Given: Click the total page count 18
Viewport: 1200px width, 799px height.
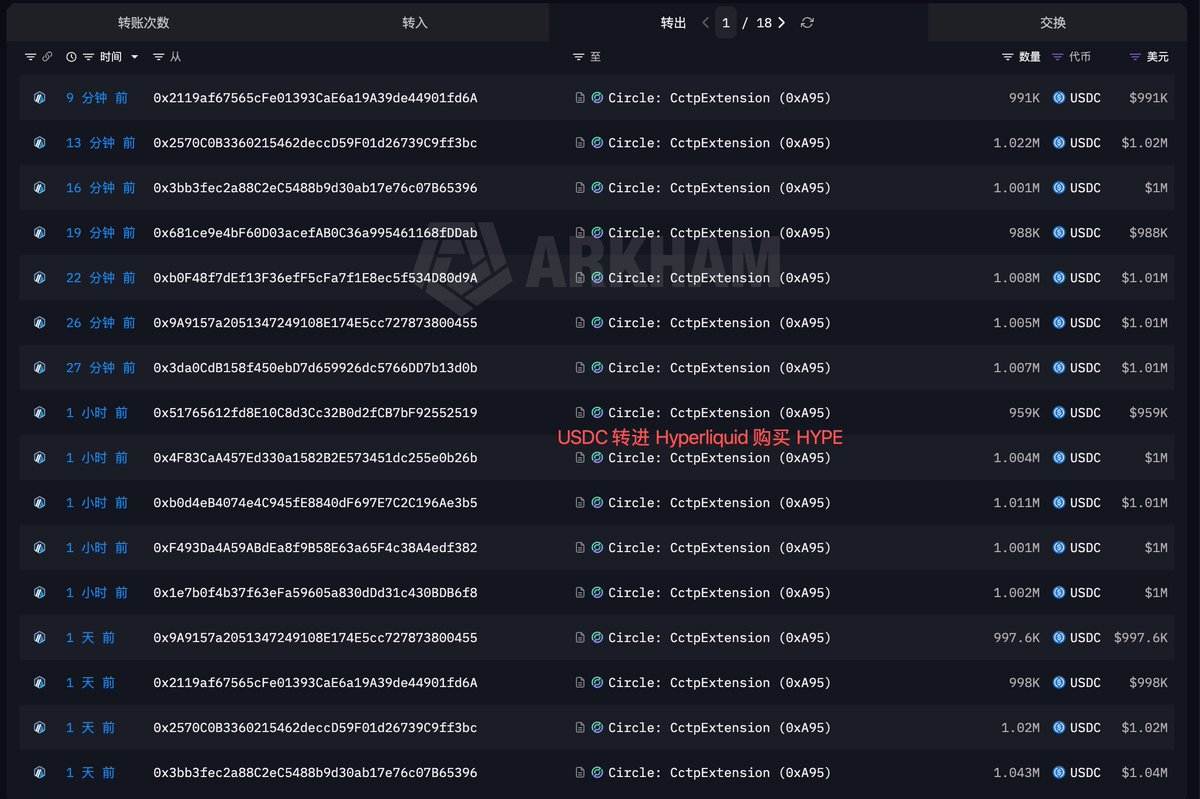Looking at the screenshot, I should coord(764,22).
